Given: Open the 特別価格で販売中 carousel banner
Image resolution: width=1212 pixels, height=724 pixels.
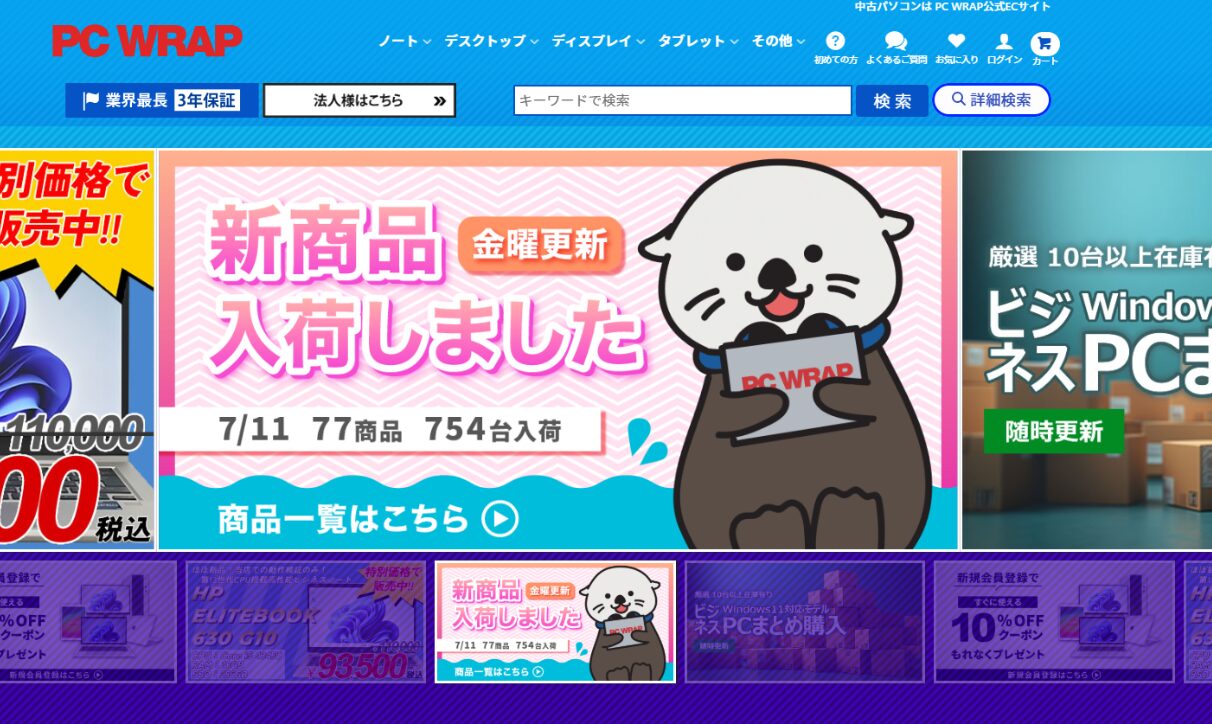Looking at the screenshot, I should point(77,350).
